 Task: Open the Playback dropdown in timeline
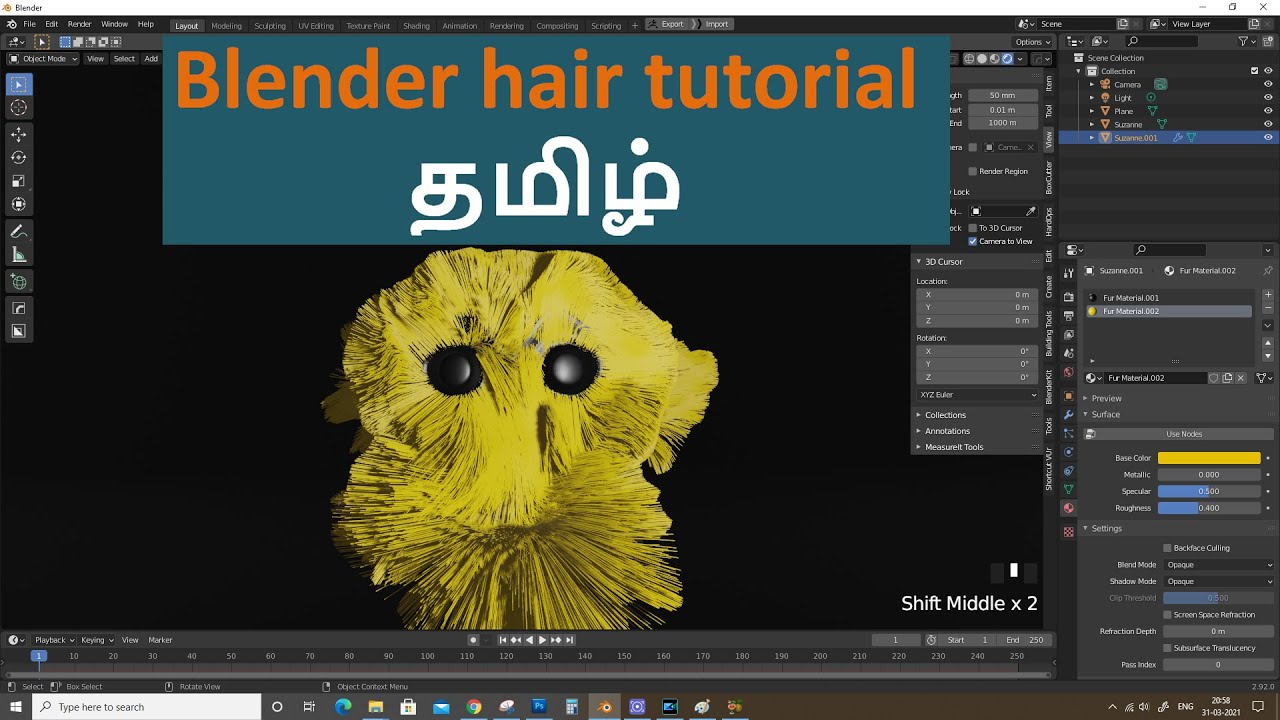[54, 640]
